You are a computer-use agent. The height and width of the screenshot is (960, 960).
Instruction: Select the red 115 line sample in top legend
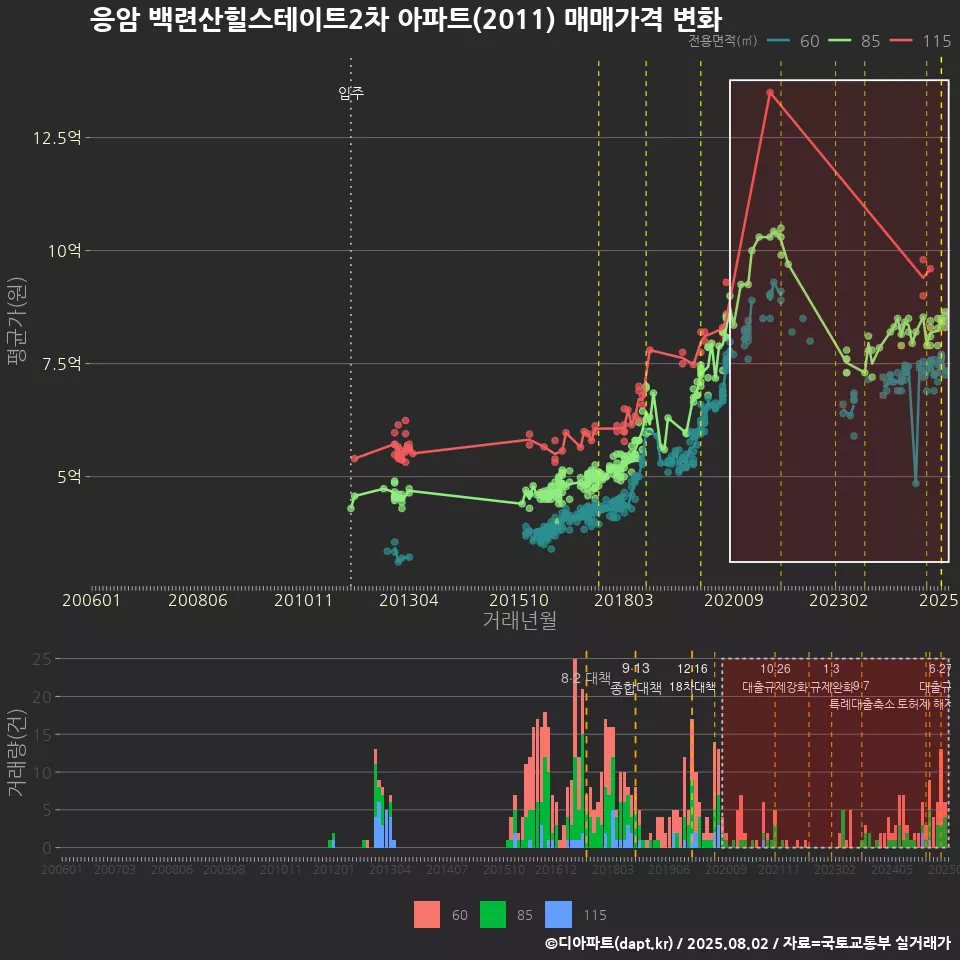pyautogui.click(x=901, y=41)
